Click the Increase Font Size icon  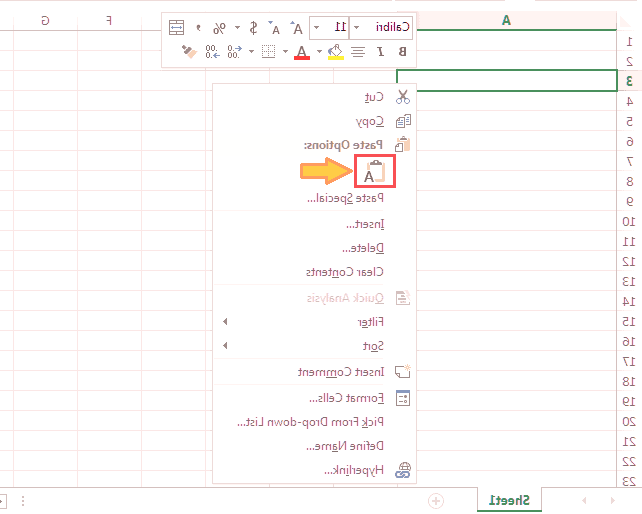point(298,27)
